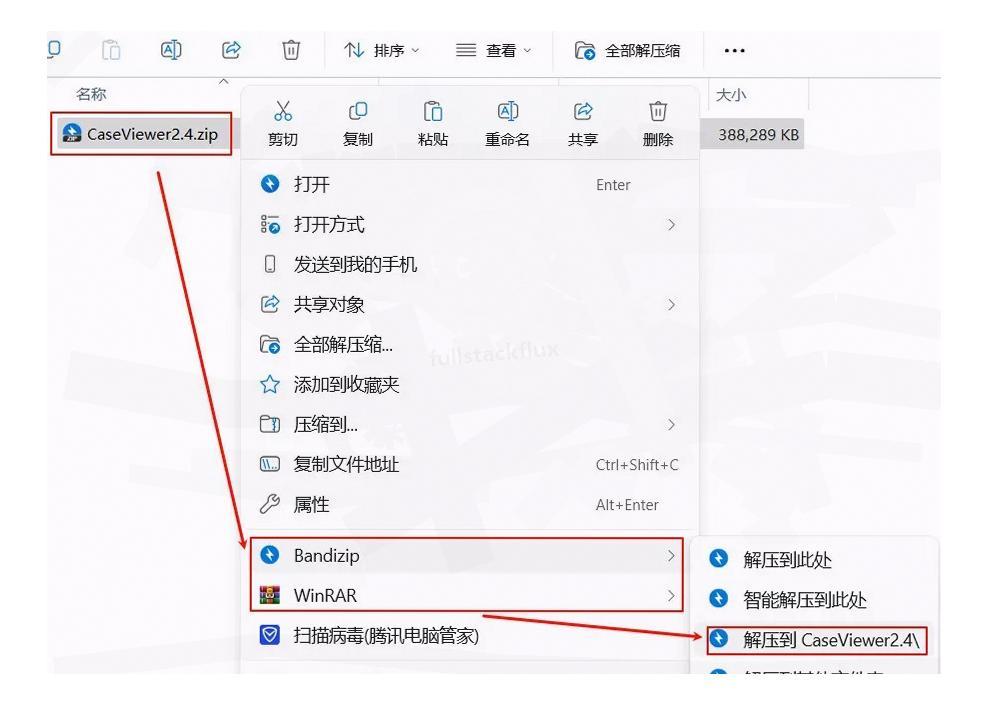This screenshot has height=705, width=989.
Task: Expand the 共享对象 submenu arrow
Action: click(672, 305)
